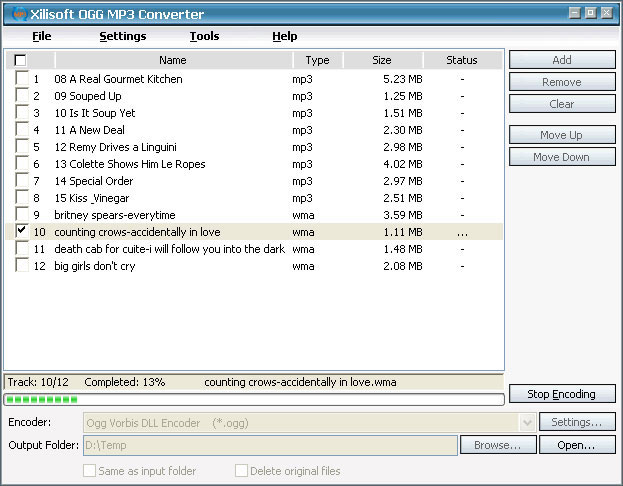Open the File menu
The width and height of the screenshot is (623, 486).
[x=41, y=36]
